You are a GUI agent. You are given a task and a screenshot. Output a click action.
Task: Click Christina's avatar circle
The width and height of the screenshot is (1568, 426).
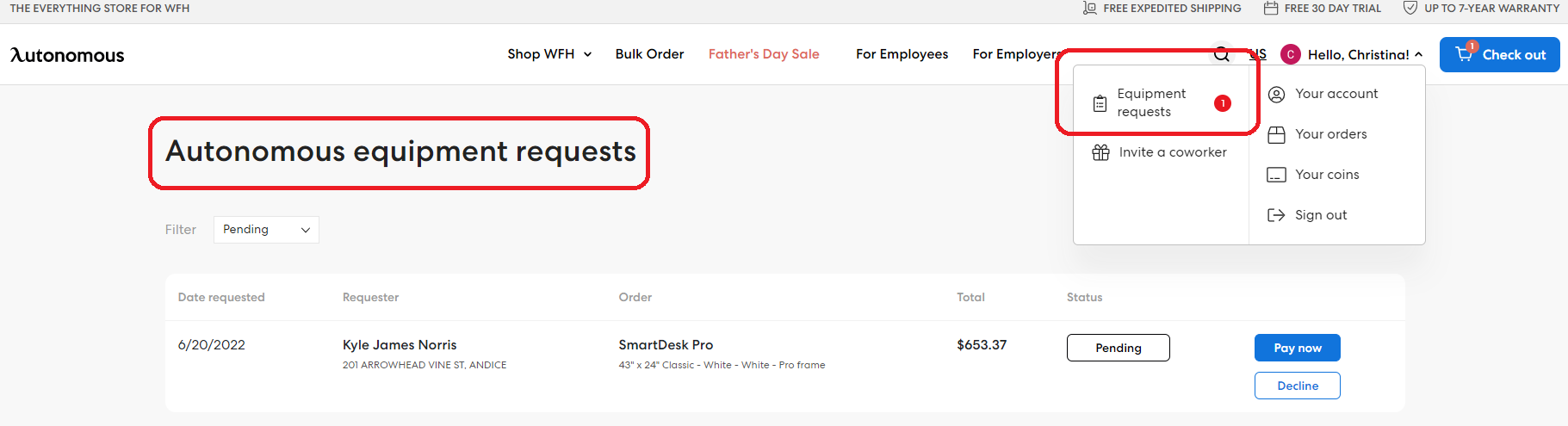[1290, 54]
